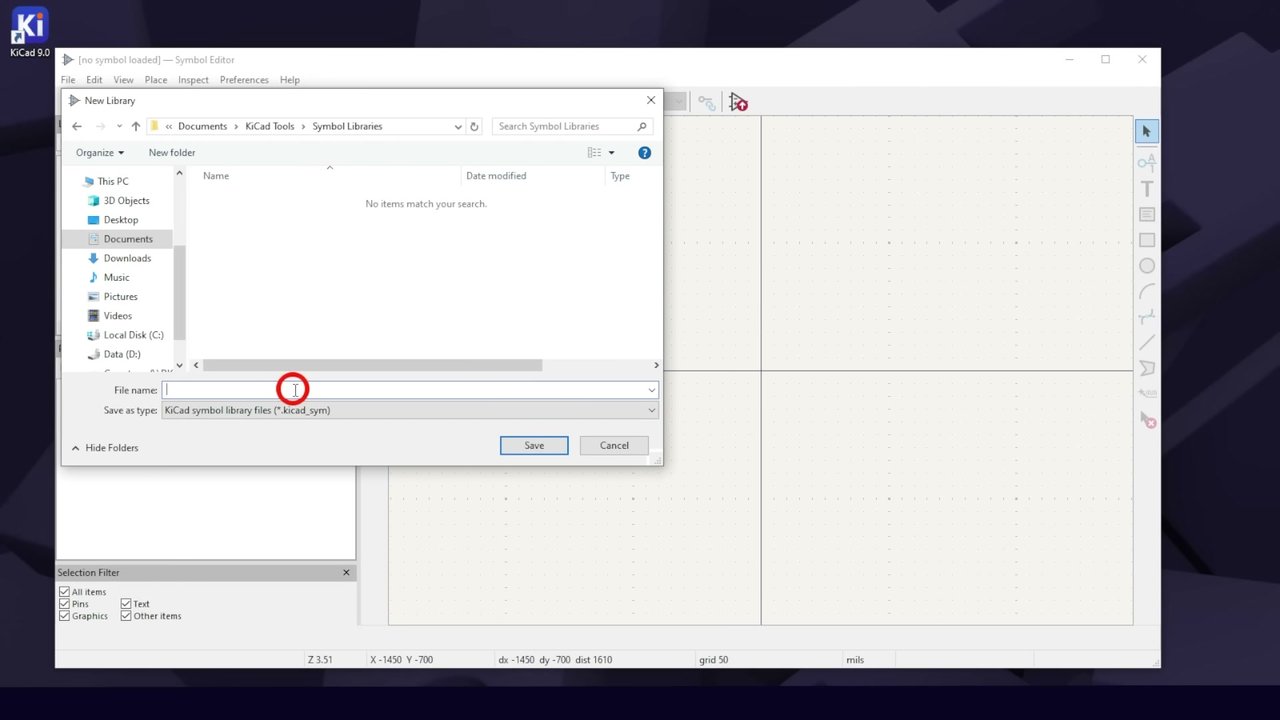Choose the Draw Rectangle tool
The image size is (1280, 720).
pos(1147,240)
